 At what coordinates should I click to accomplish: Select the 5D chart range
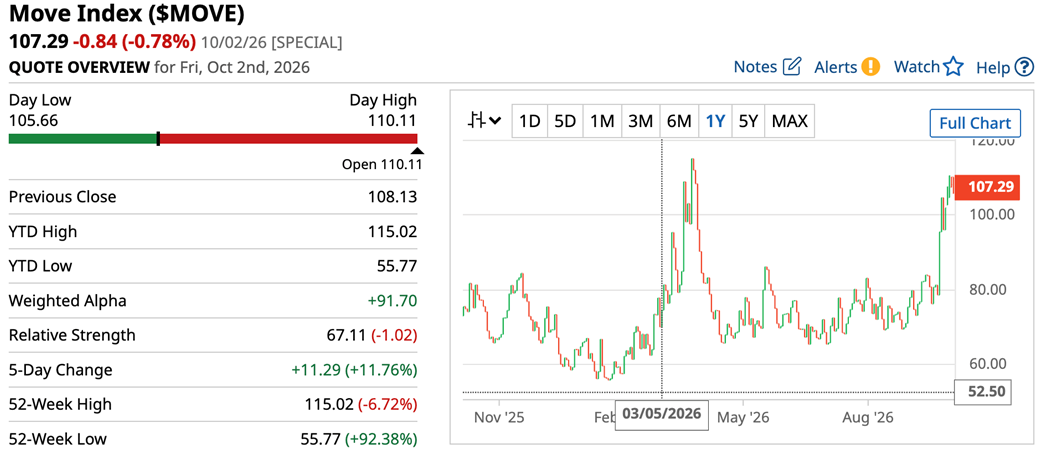click(x=565, y=121)
